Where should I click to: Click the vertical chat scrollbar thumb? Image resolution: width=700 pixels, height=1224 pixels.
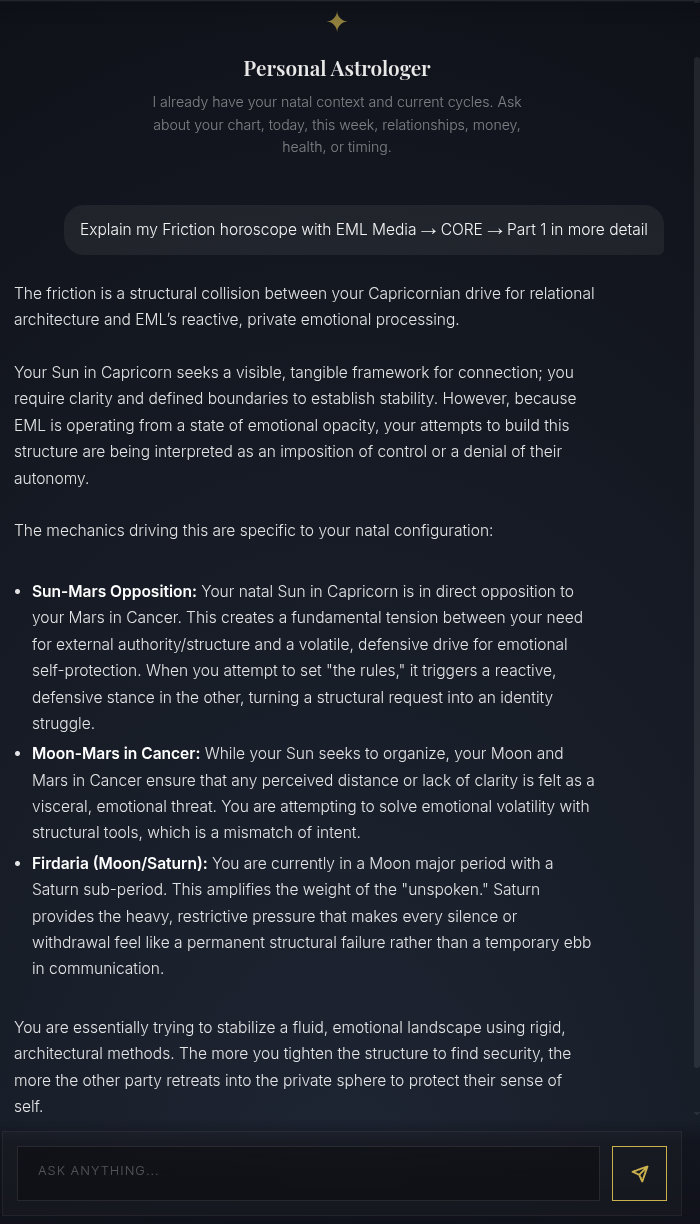(x=695, y=563)
